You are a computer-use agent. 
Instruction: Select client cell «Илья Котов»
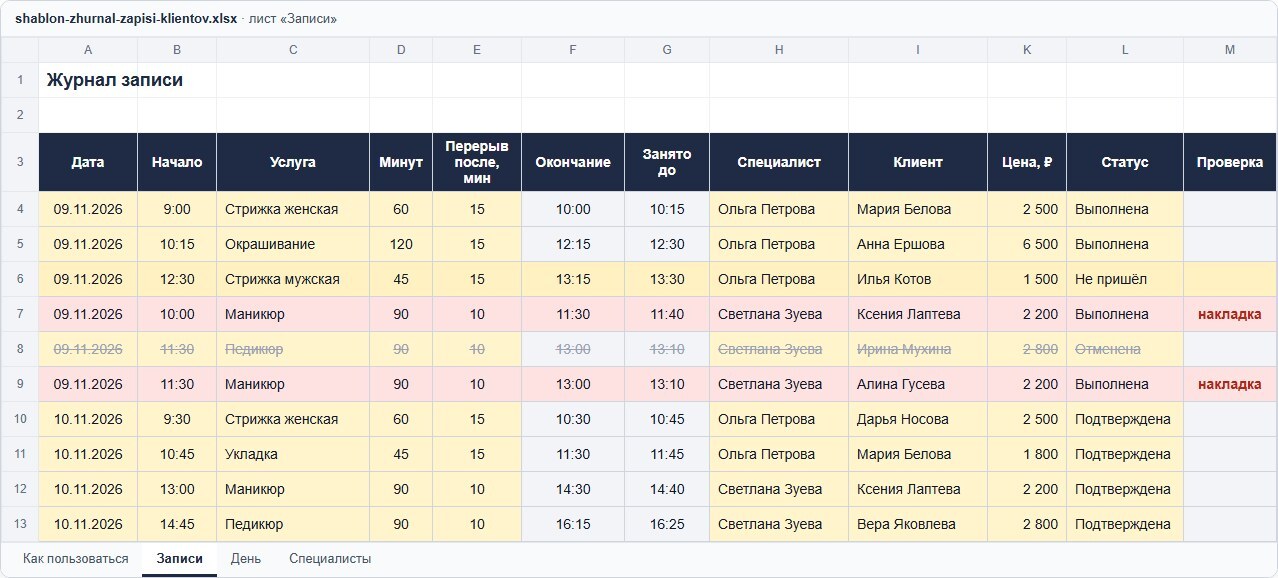tap(918, 279)
